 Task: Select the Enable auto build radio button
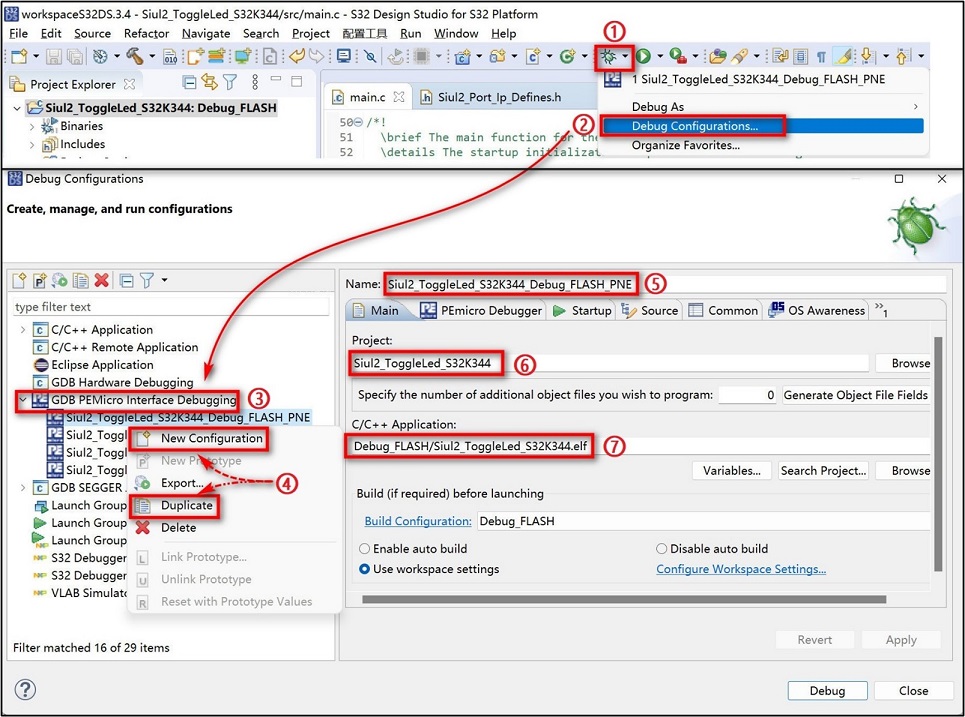pyautogui.click(x=364, y=549)
